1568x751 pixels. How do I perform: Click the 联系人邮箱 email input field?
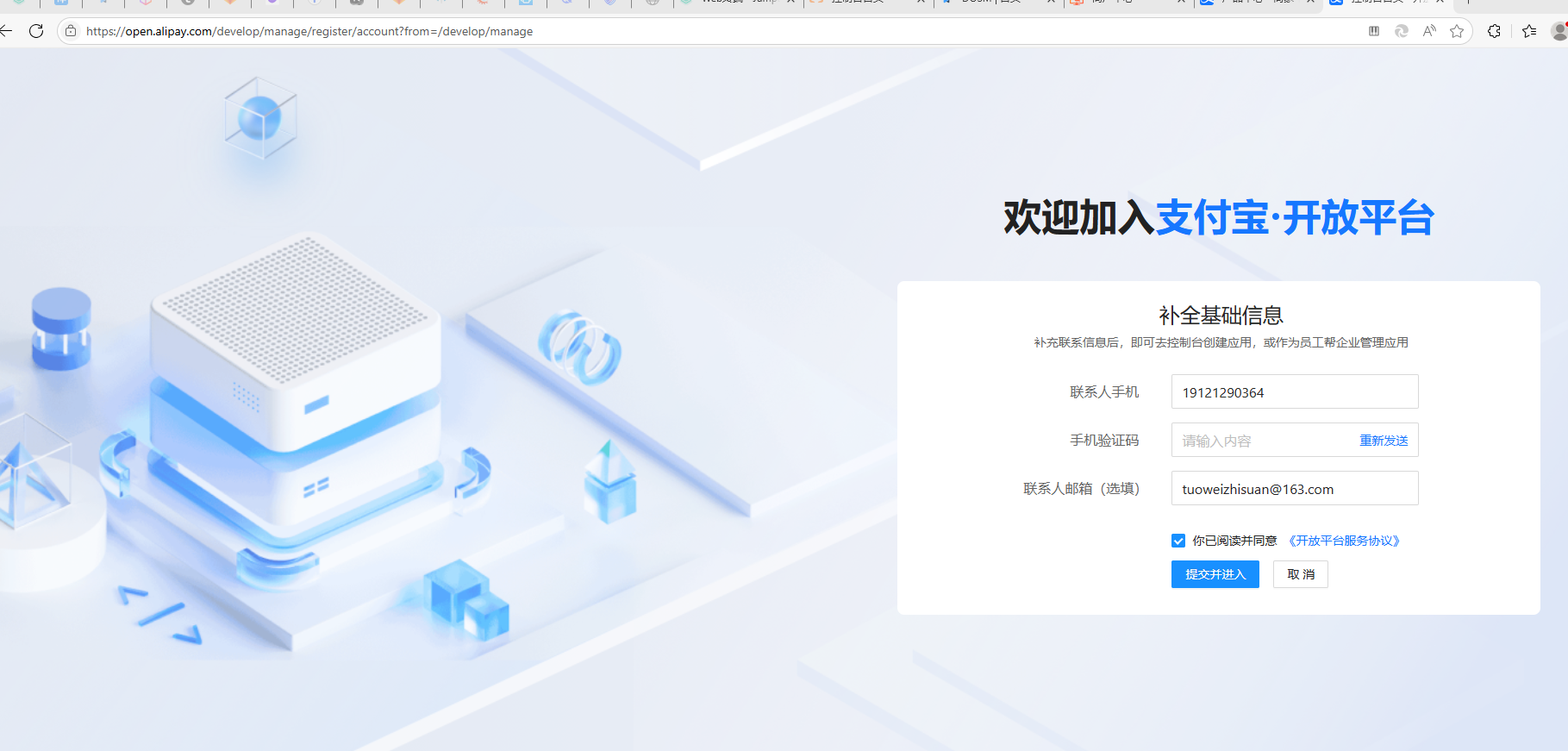tap(1295, 489)
